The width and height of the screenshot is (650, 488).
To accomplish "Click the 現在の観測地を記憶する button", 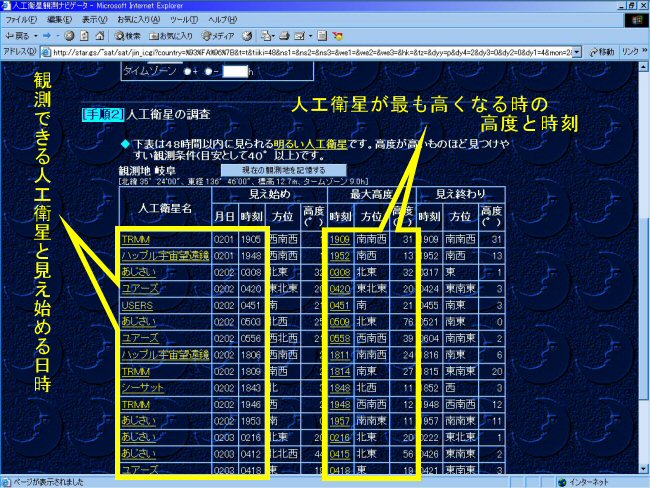I will click(x=284, y=170).
